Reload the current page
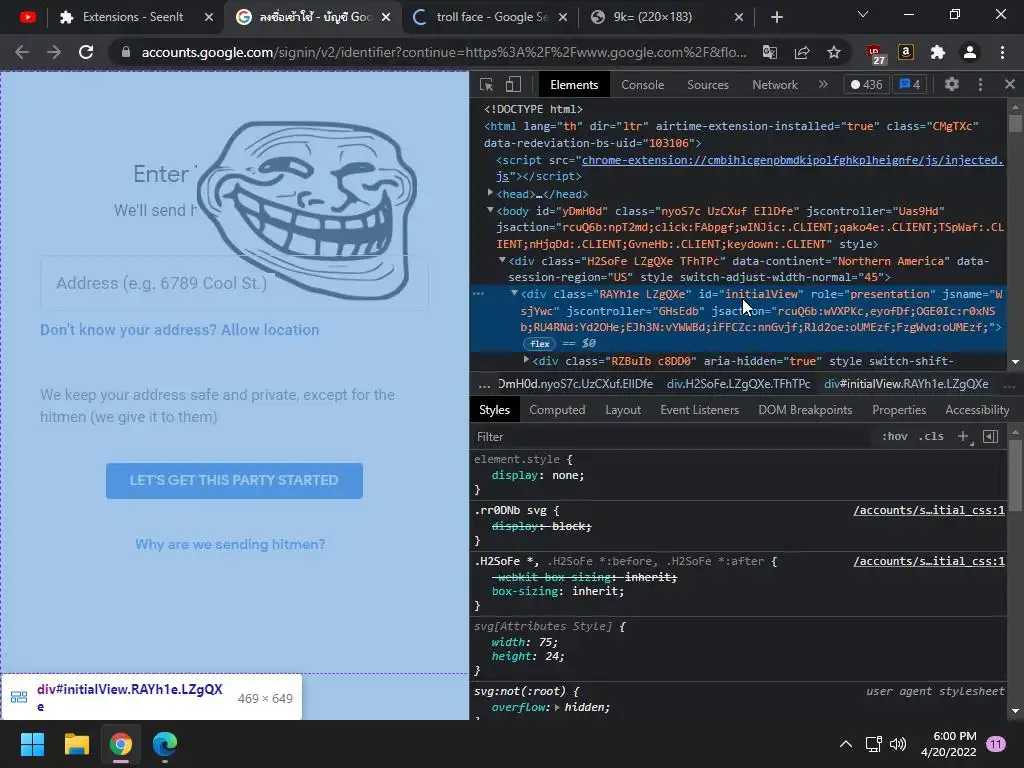Image resolution: width=1024 pixels, height=768 pixels. (86, 52)
